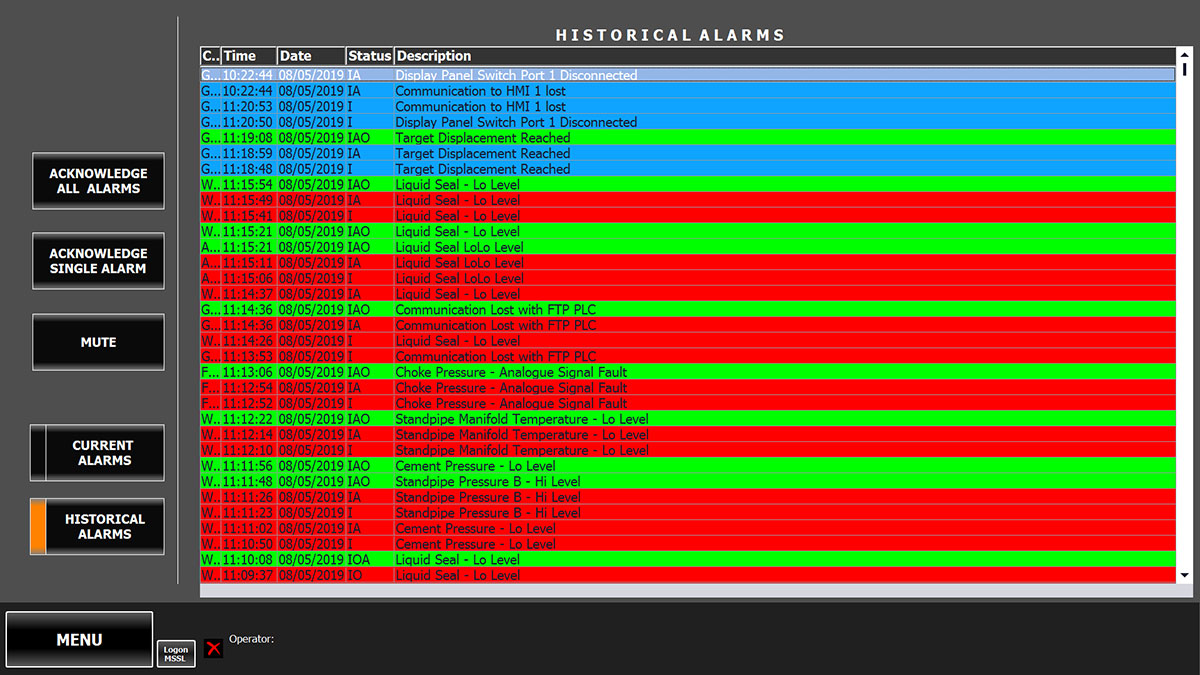The width and height of the screenshot is (1200, 675).
Task: Acknowledge all alarms
Action: click(97, 181)
